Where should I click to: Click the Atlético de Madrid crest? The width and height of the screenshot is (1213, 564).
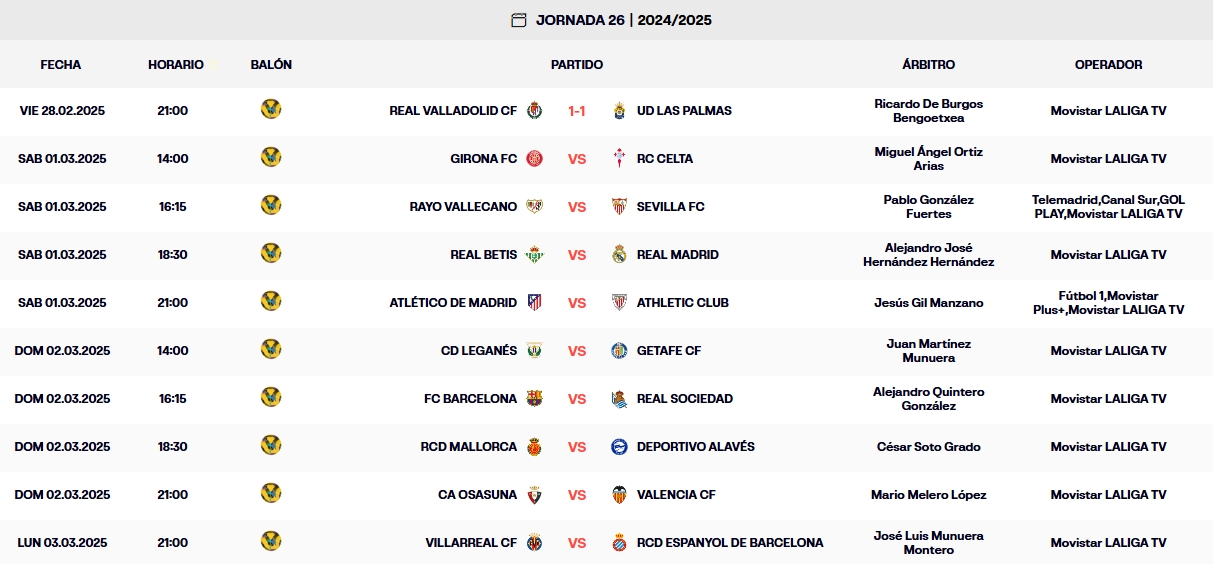[535, 303]
